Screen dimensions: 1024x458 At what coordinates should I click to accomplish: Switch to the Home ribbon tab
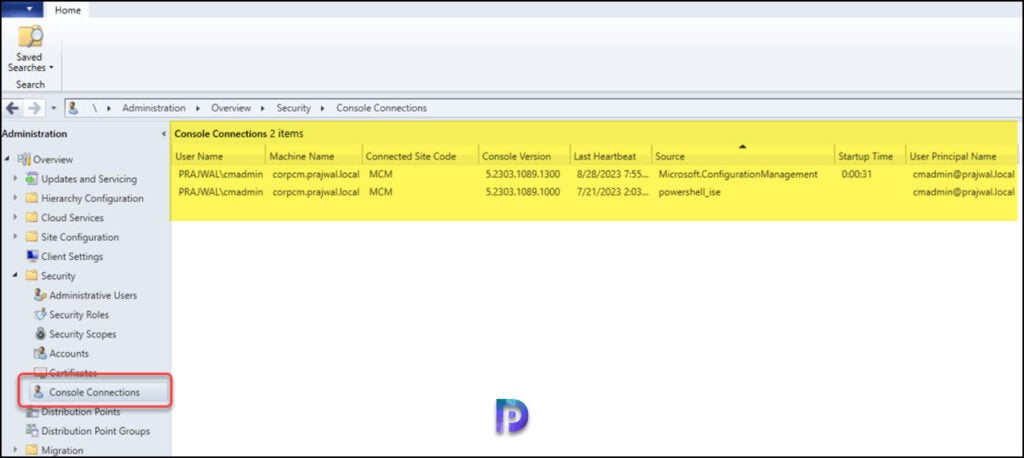click(x=67, y=10)
